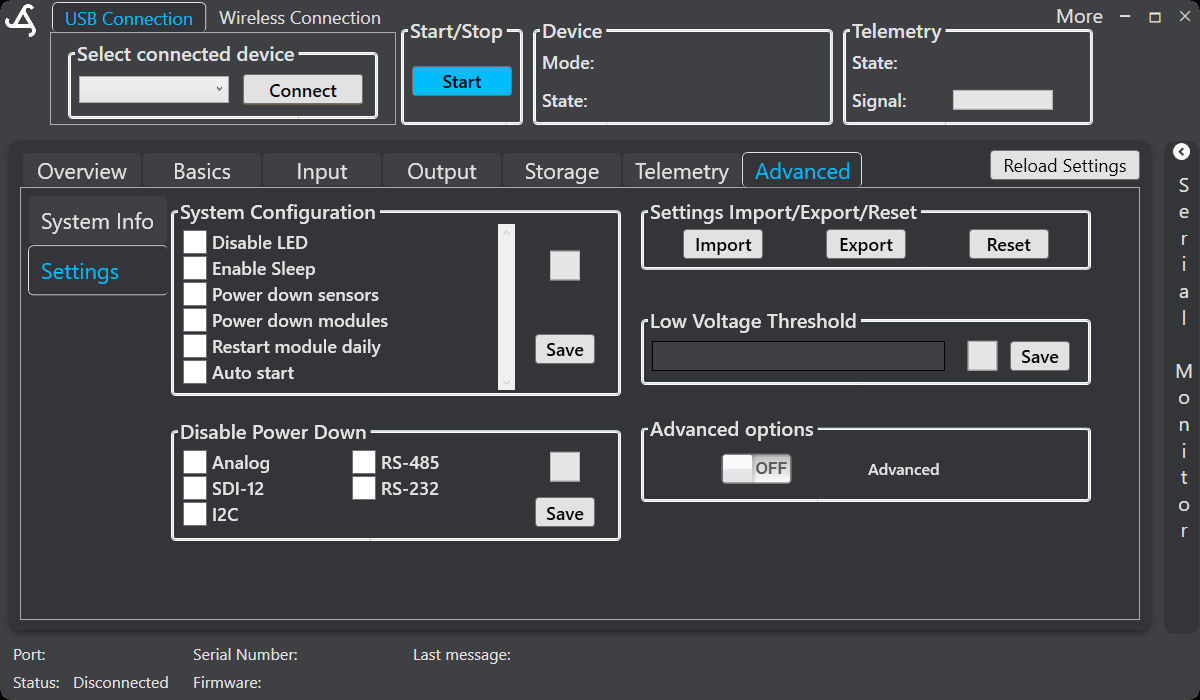Open the Telemetry tab
Viewport: 1200px width, 700px height.
tap(682, 171)
